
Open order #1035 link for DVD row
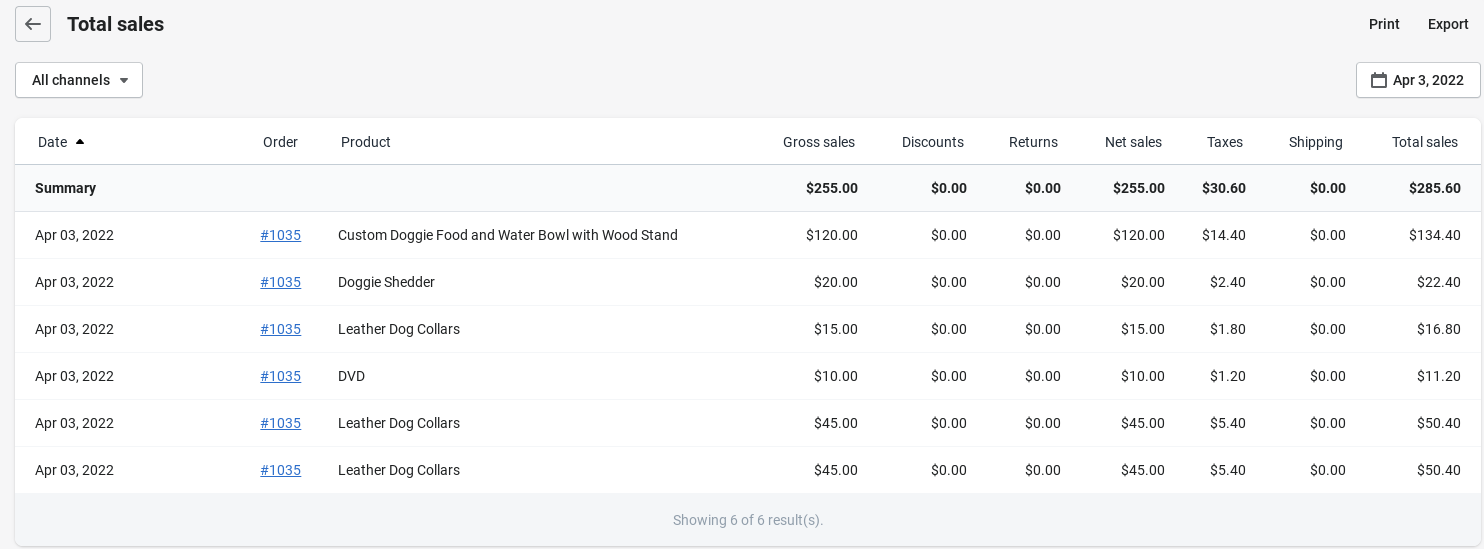click(x=280, y=376)
